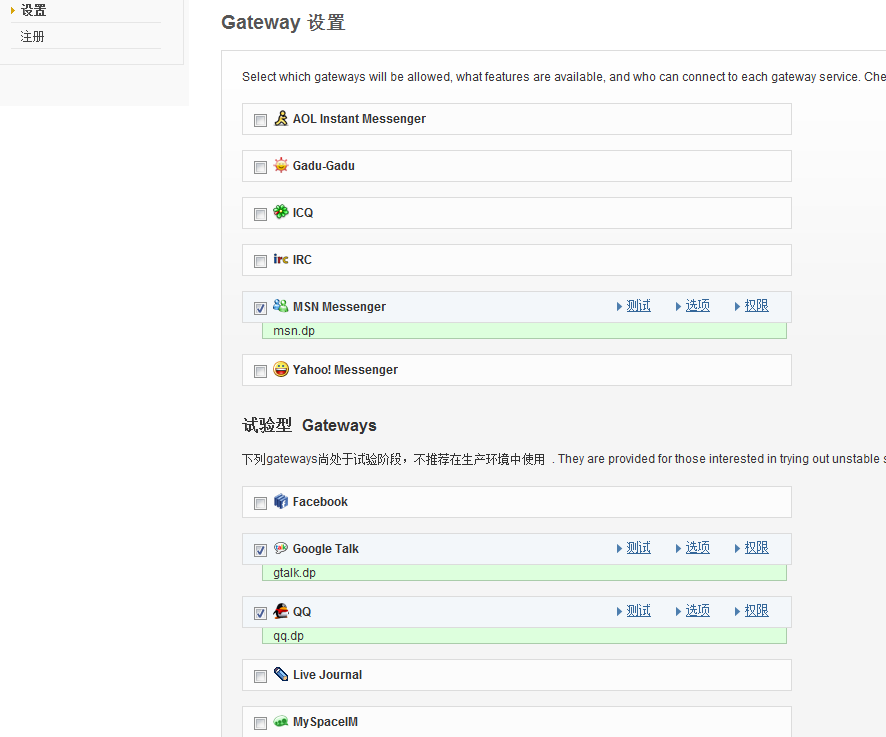The image size is (886, 737).
Task: Expand arrow beside MSN Messenger 测试
Action: click(x=619, y=306)
